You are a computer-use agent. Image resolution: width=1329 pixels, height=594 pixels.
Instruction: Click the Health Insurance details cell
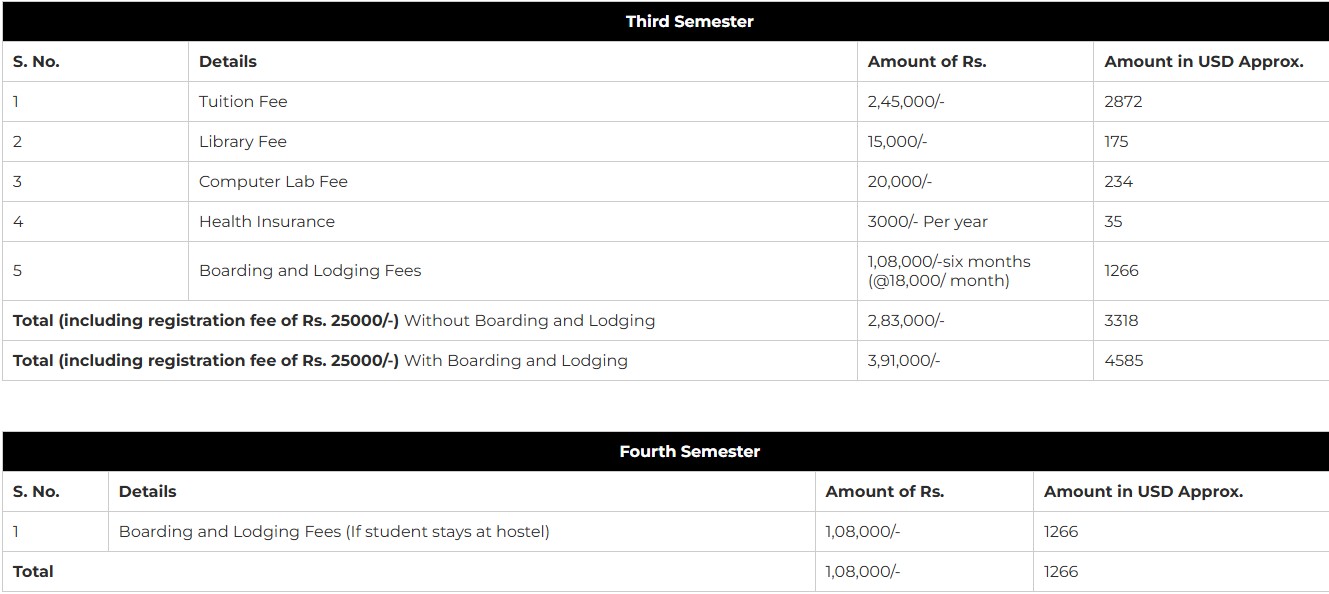[267, 221]
